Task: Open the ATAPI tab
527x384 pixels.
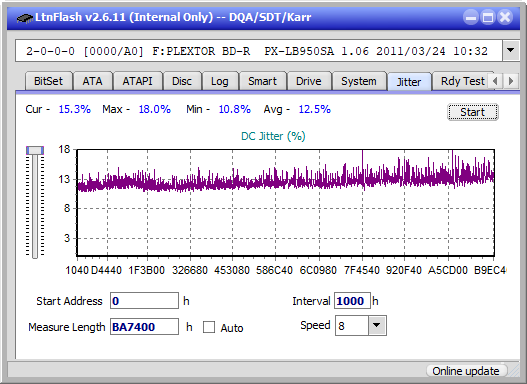Action: [x=137, y=81]
